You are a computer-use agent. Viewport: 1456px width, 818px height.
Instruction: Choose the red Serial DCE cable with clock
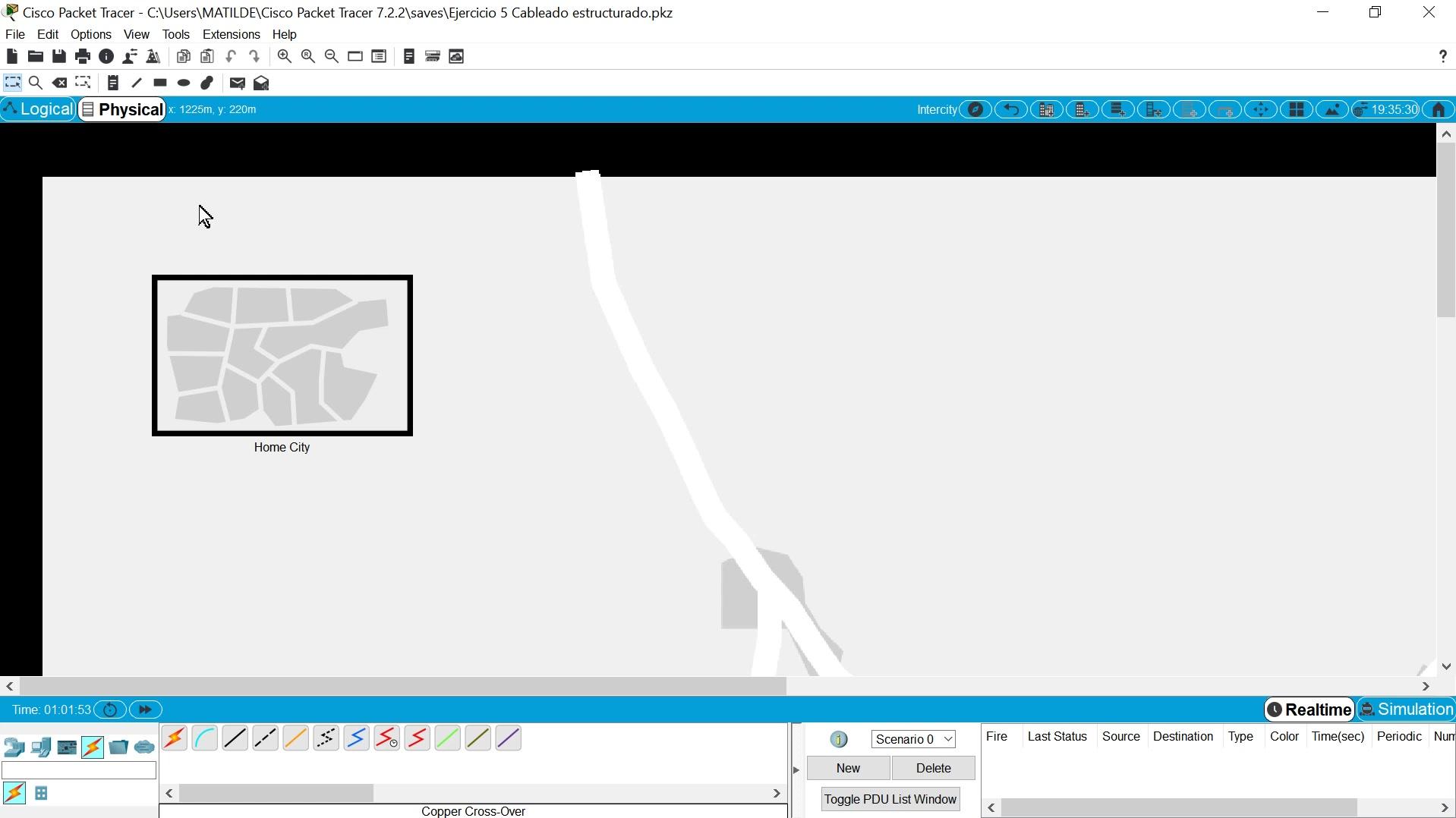[x=387, y=738]
